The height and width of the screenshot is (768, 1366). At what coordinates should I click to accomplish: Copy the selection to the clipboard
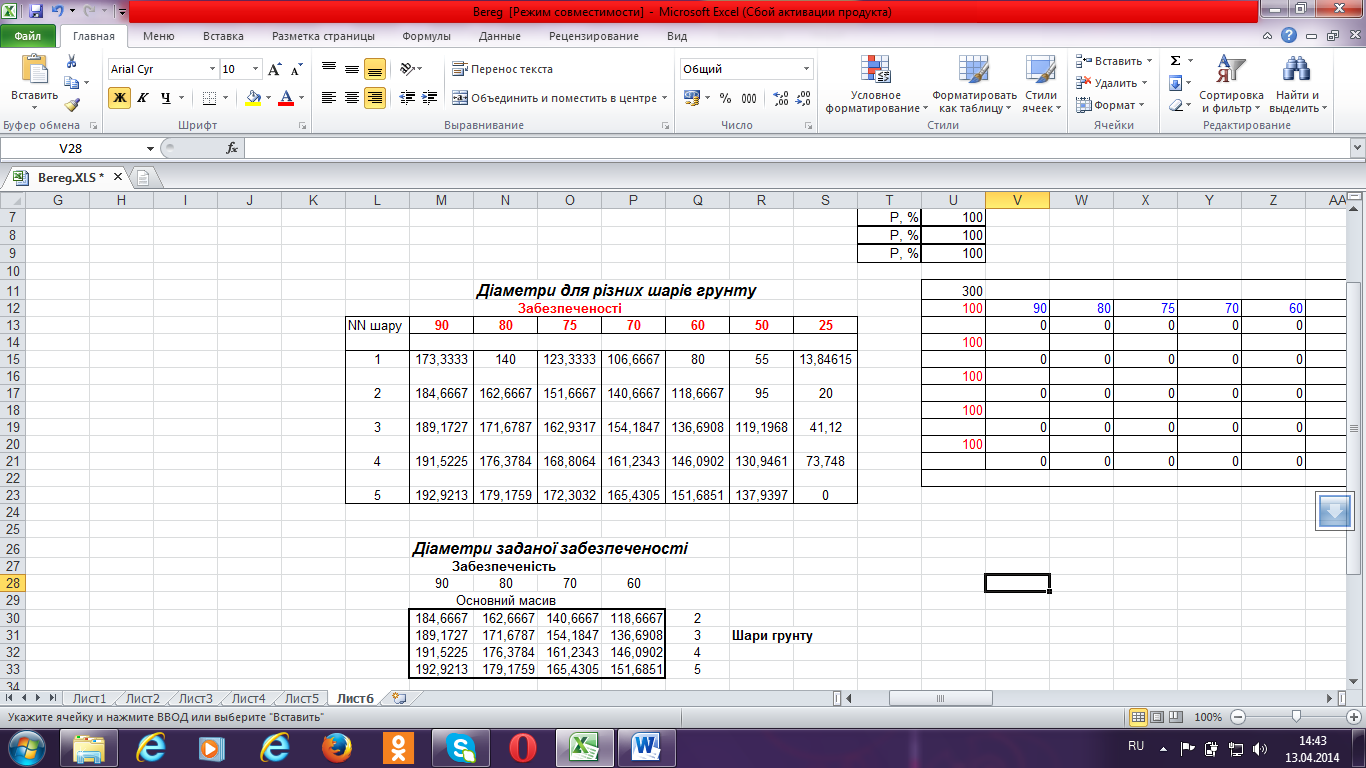tap(71, 83)
